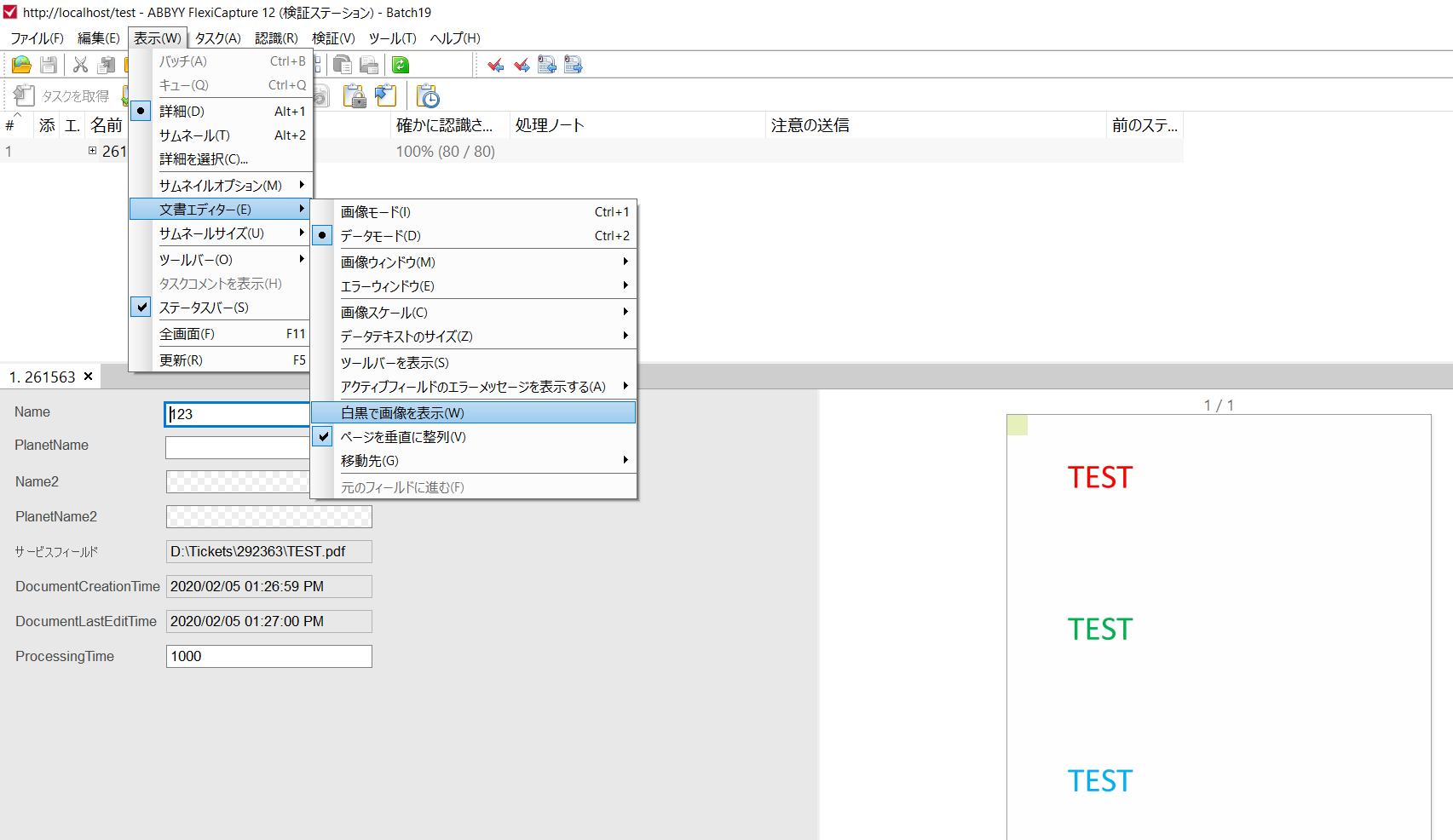The width and height of the screenshot is (1453, 840).
Task: Click the タスクを取得 clipboard icon
Action: point(24,96)
